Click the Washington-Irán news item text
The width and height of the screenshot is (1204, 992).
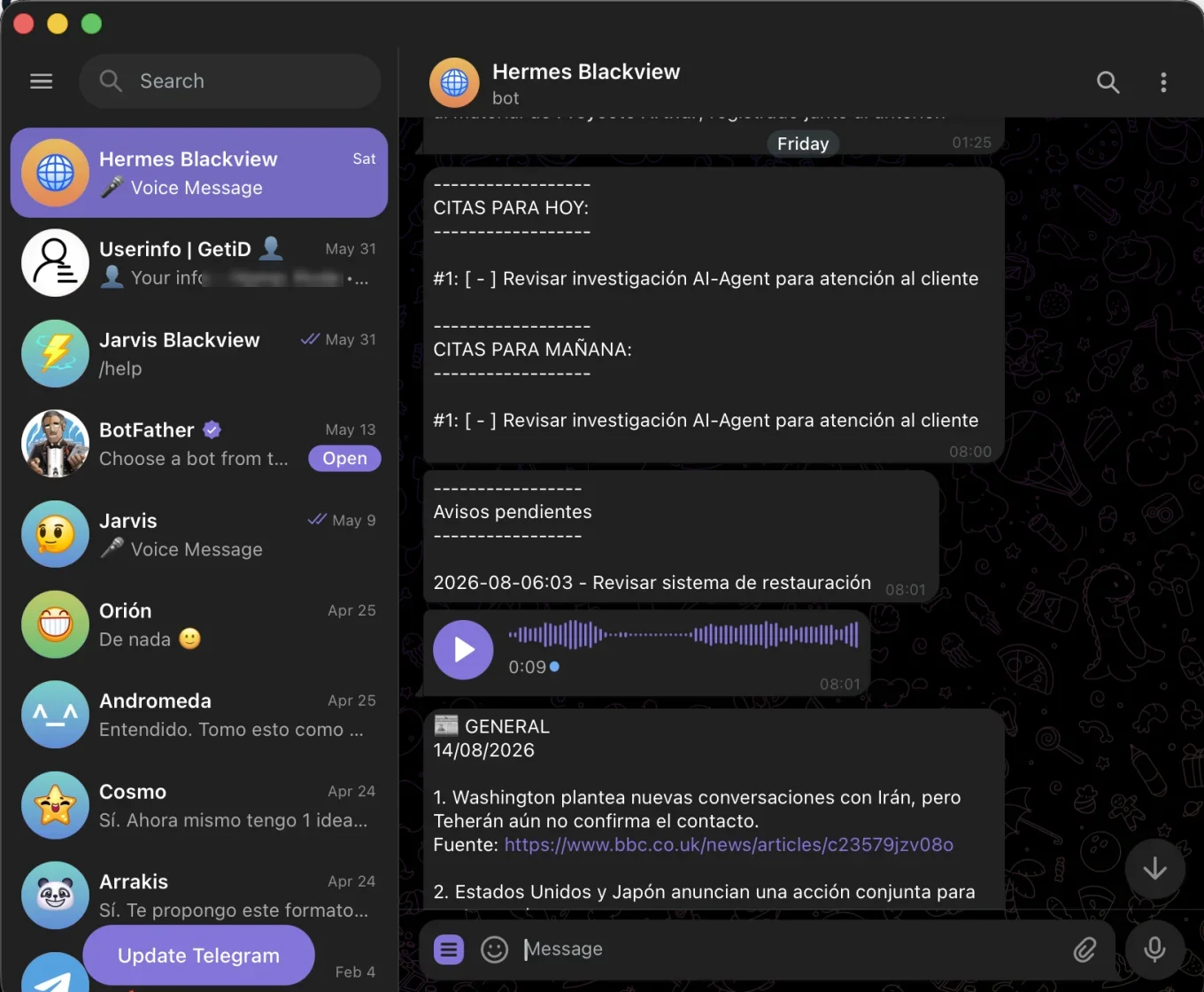697,810
